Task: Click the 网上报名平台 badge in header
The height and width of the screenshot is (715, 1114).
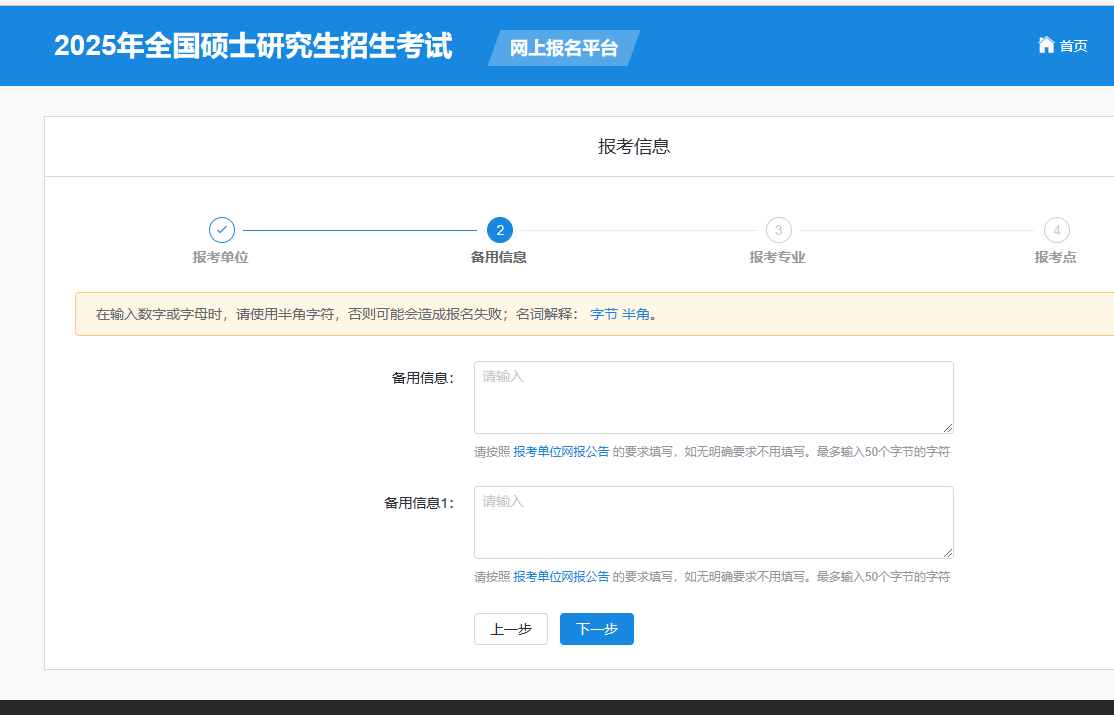Action: click(562, 47)
